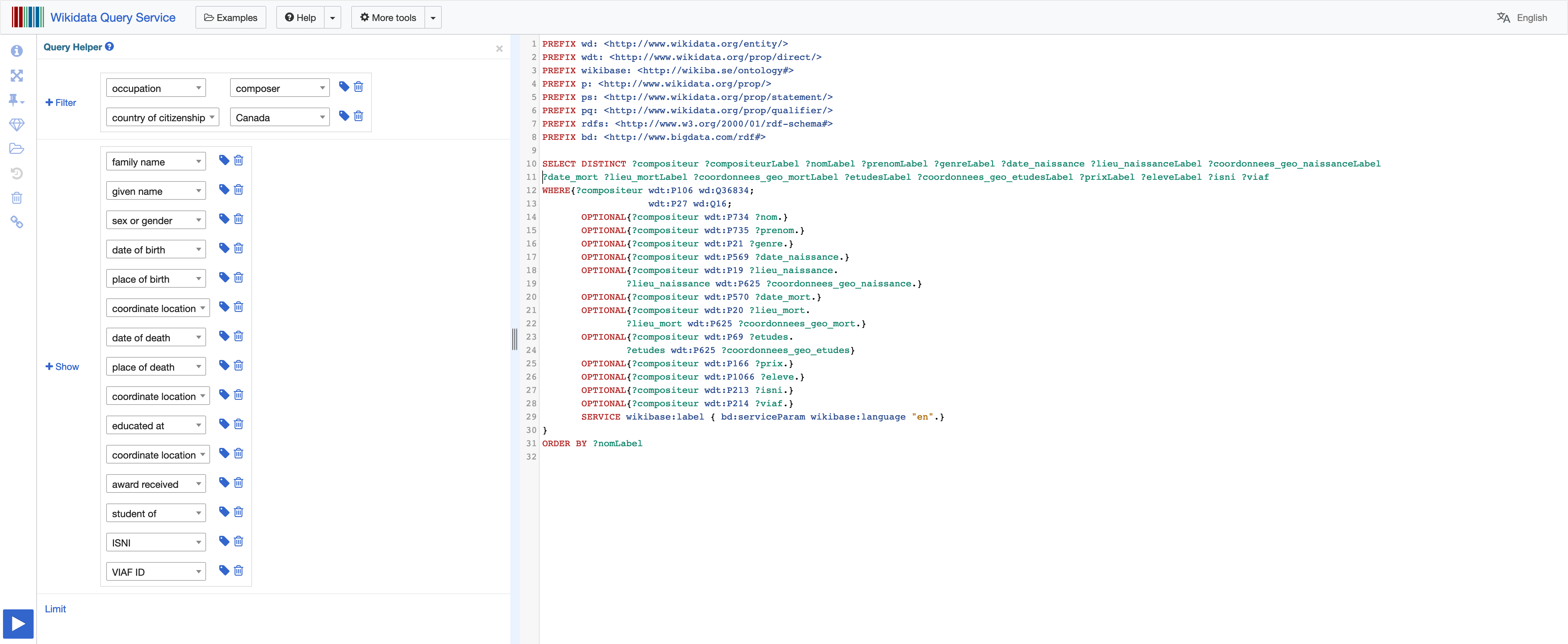Open the Examples menu

coord(231,18)
